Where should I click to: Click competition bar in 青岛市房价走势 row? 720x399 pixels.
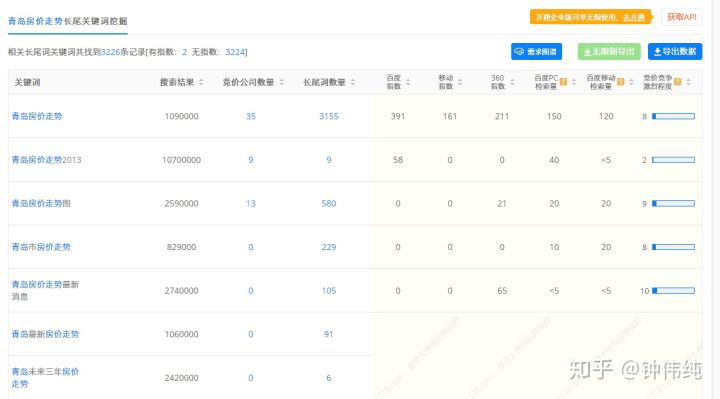click(673, 247)
